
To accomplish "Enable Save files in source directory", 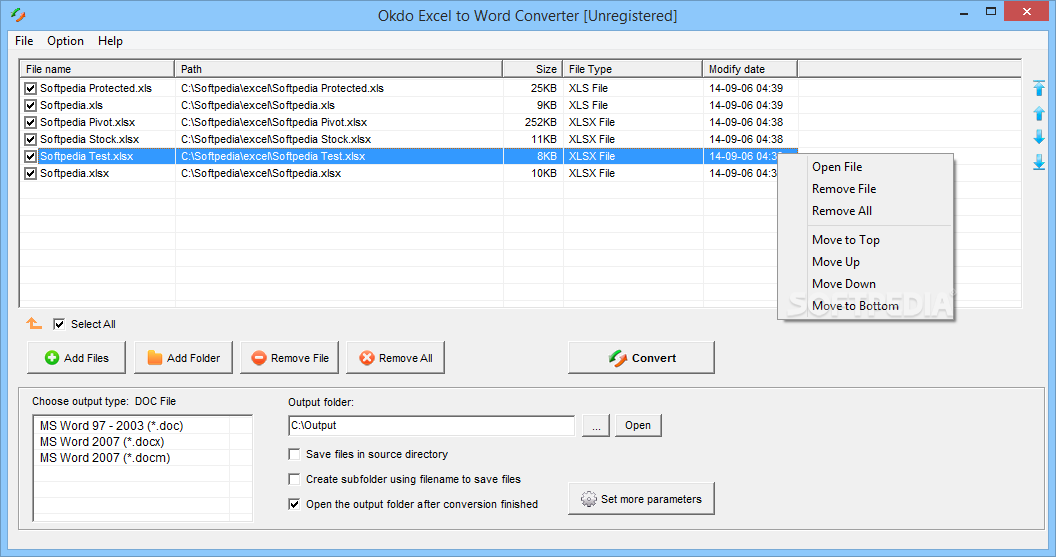I will point(294,454).
